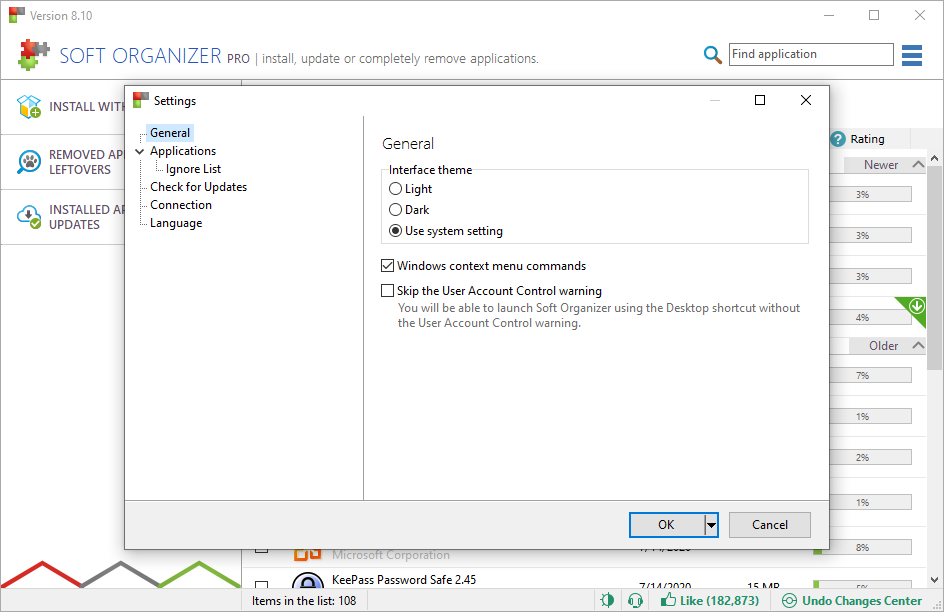Click the scrollbar up arrow
This screenshot has height=612, width=944.
[934, 158]
